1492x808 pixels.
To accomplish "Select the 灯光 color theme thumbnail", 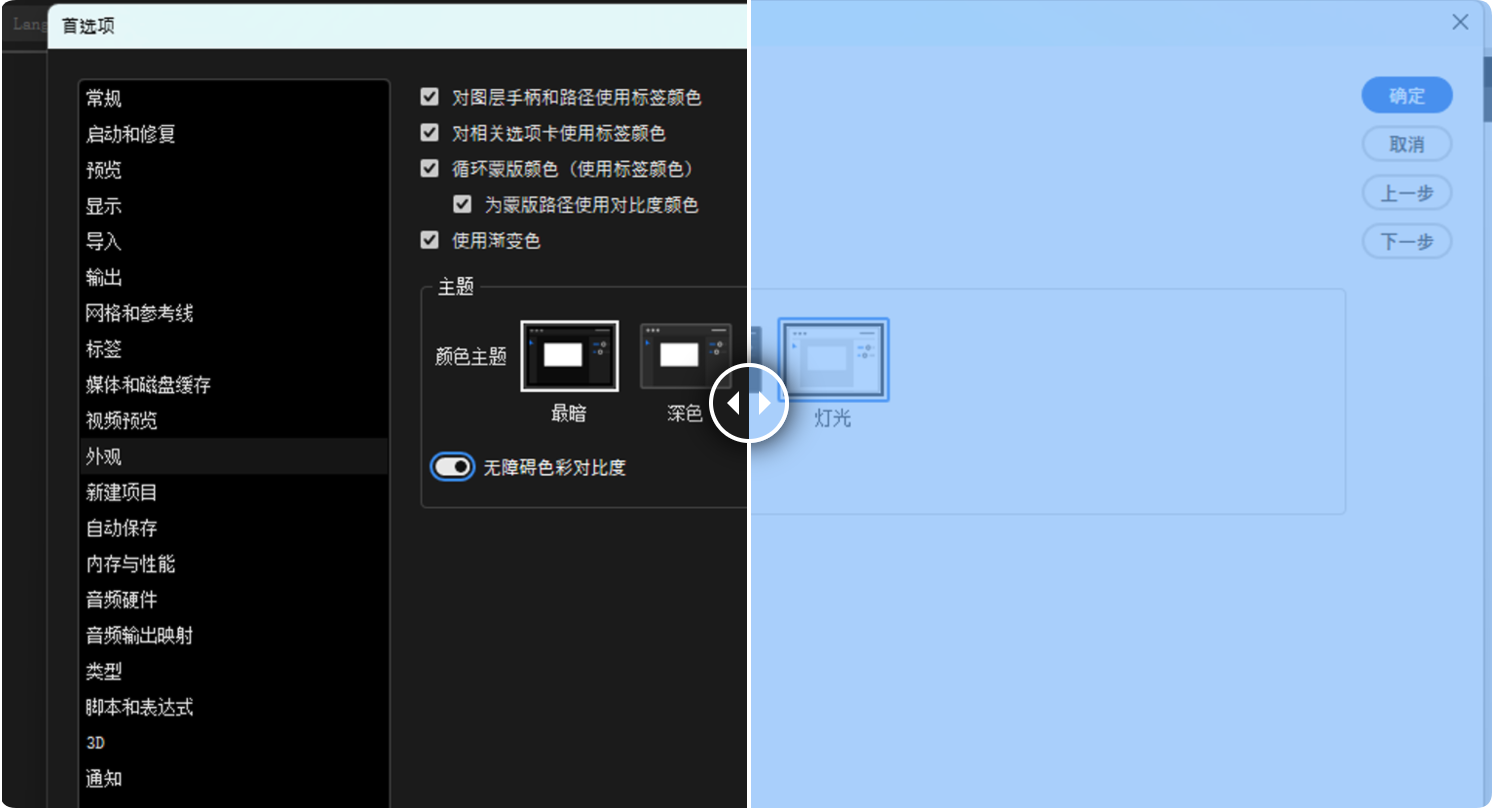I will (x=833, y=359).
